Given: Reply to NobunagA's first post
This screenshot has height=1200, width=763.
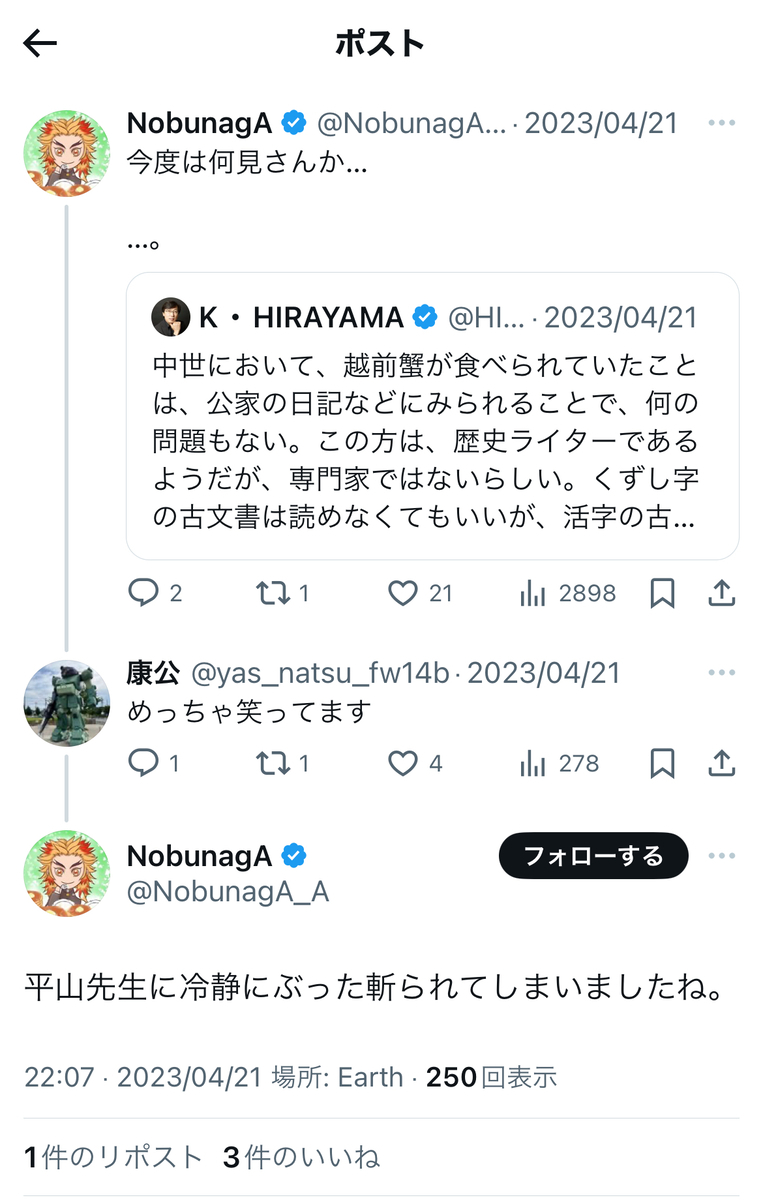Looking at the screenshot, I should coord(144,594).
